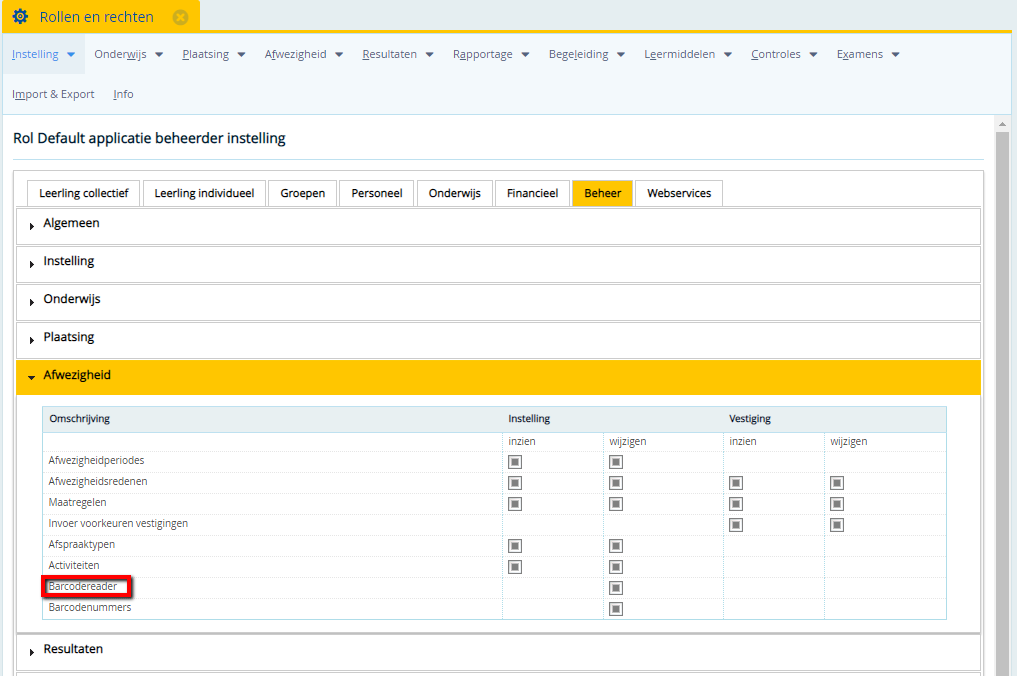This screenshot has width=1017, height=676.
Task: Toggle Invoer voorkeuren vestigingen inzien checkbox
Action: pyautogui.click(x=736, y=525)
